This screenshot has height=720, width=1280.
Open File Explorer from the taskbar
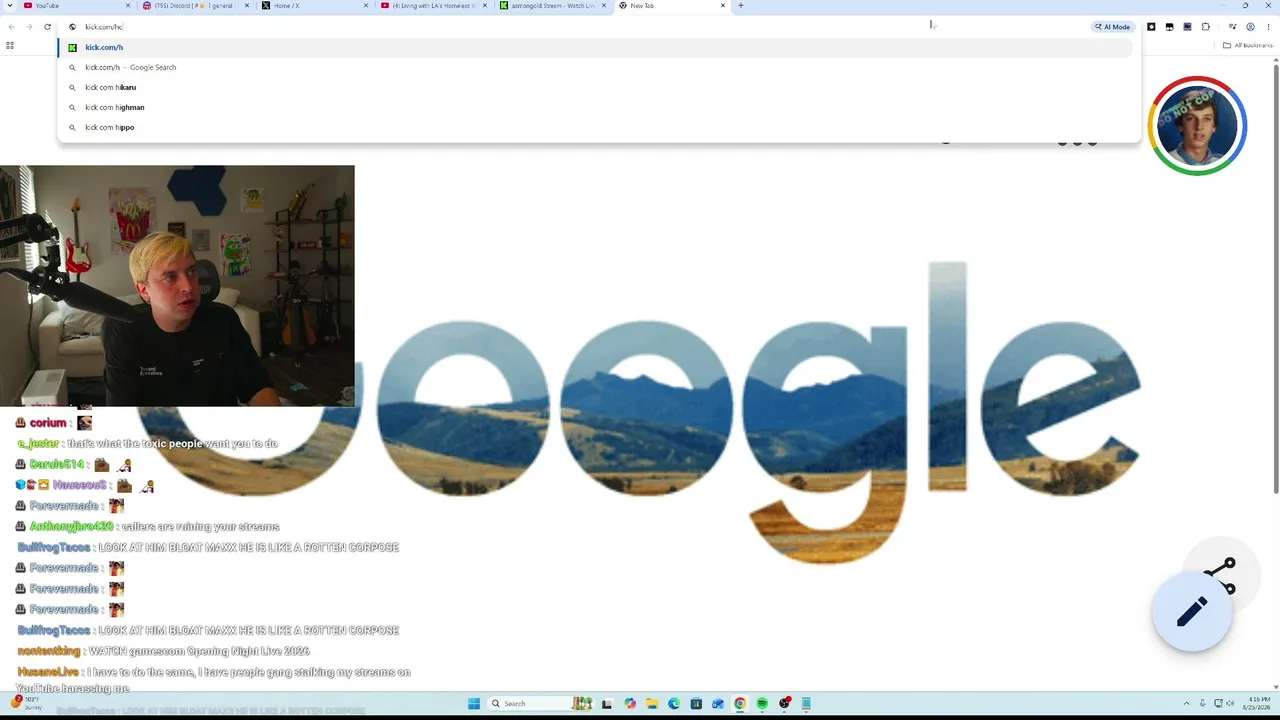pos(652,703)
